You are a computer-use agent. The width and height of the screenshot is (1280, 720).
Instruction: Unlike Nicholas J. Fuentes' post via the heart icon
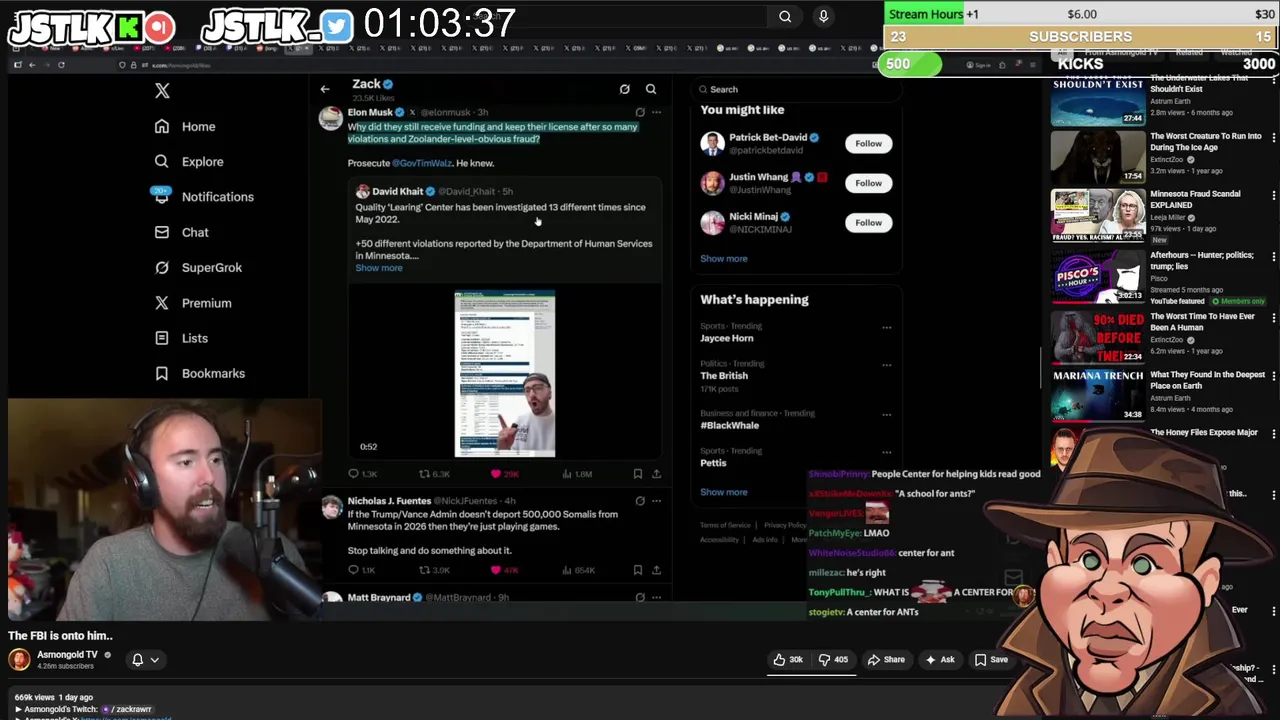click(x=495, y=570)
